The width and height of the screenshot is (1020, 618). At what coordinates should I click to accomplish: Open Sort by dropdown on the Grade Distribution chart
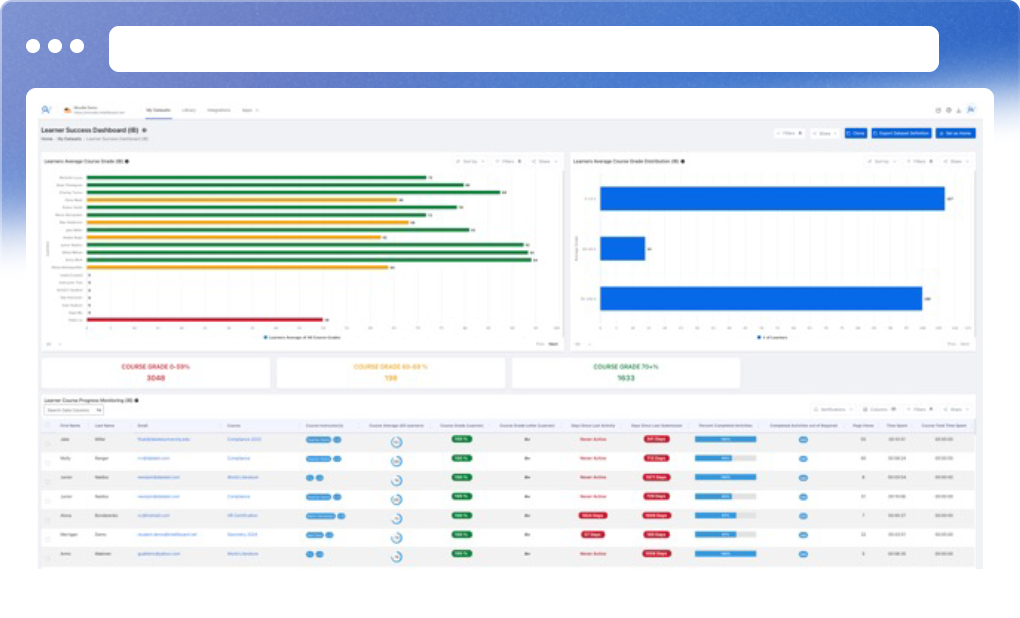pos(882,161)
